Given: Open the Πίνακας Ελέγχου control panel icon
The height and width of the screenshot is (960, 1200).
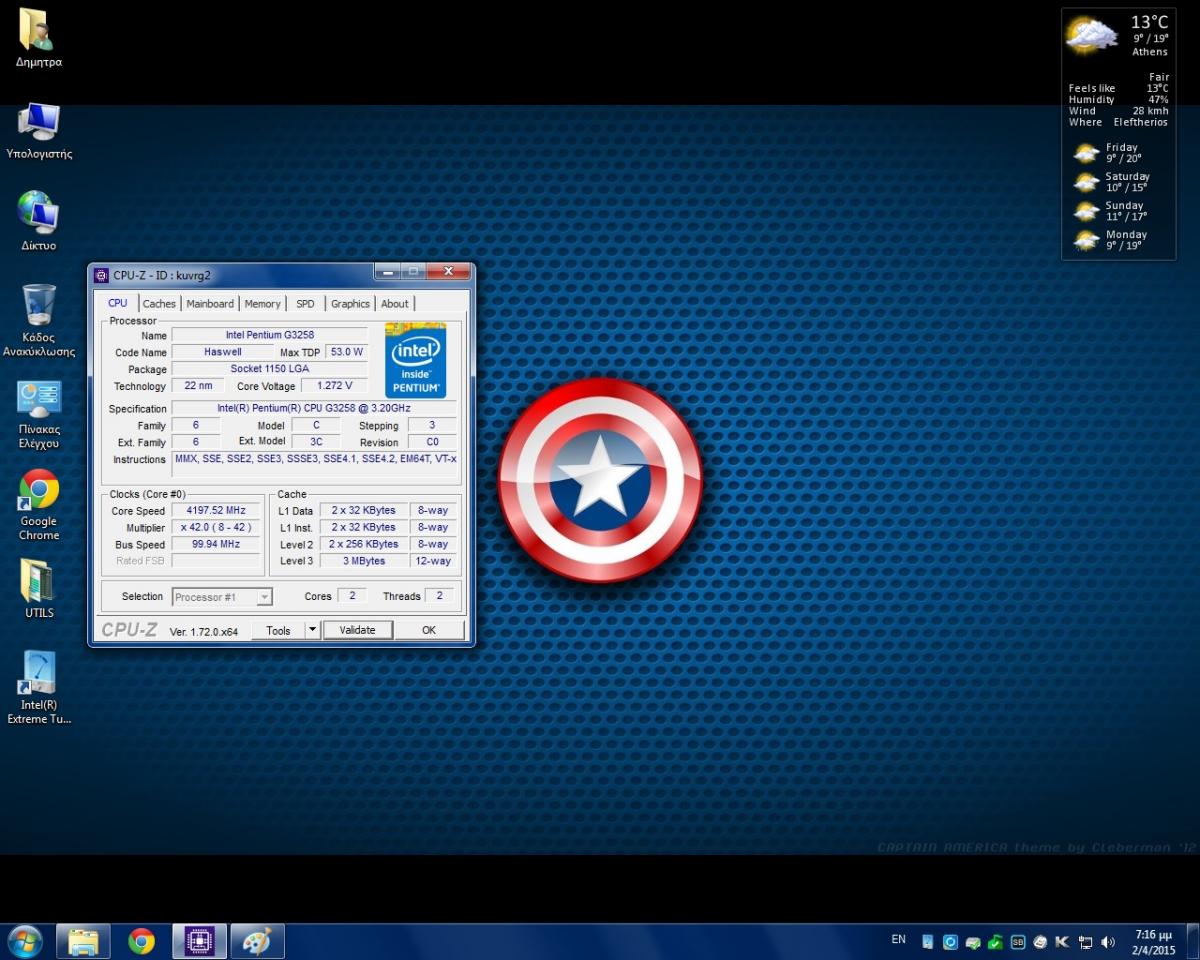Looking at the screenshot, I should 39,414.
